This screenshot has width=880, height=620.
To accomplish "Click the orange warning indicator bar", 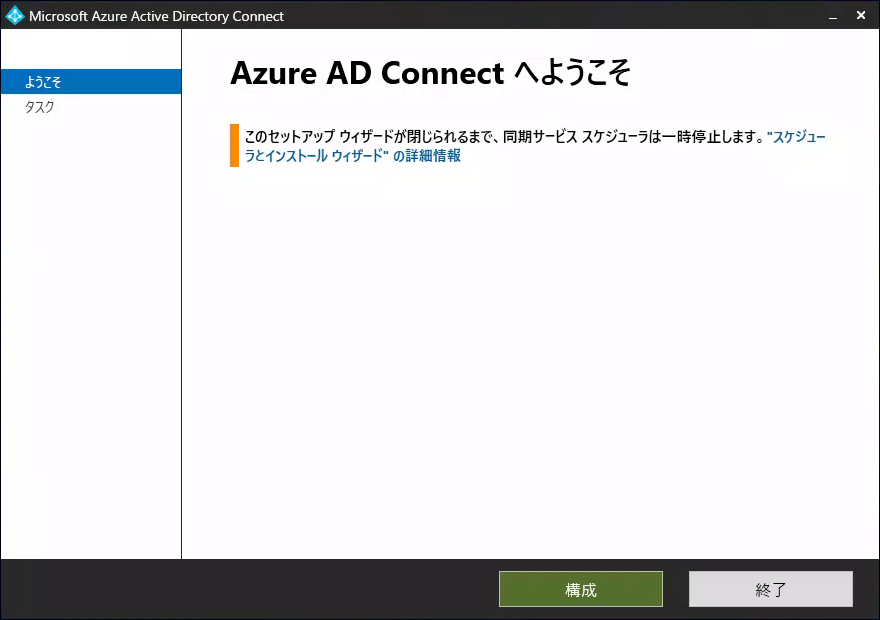I will click(x=234, y=145).
